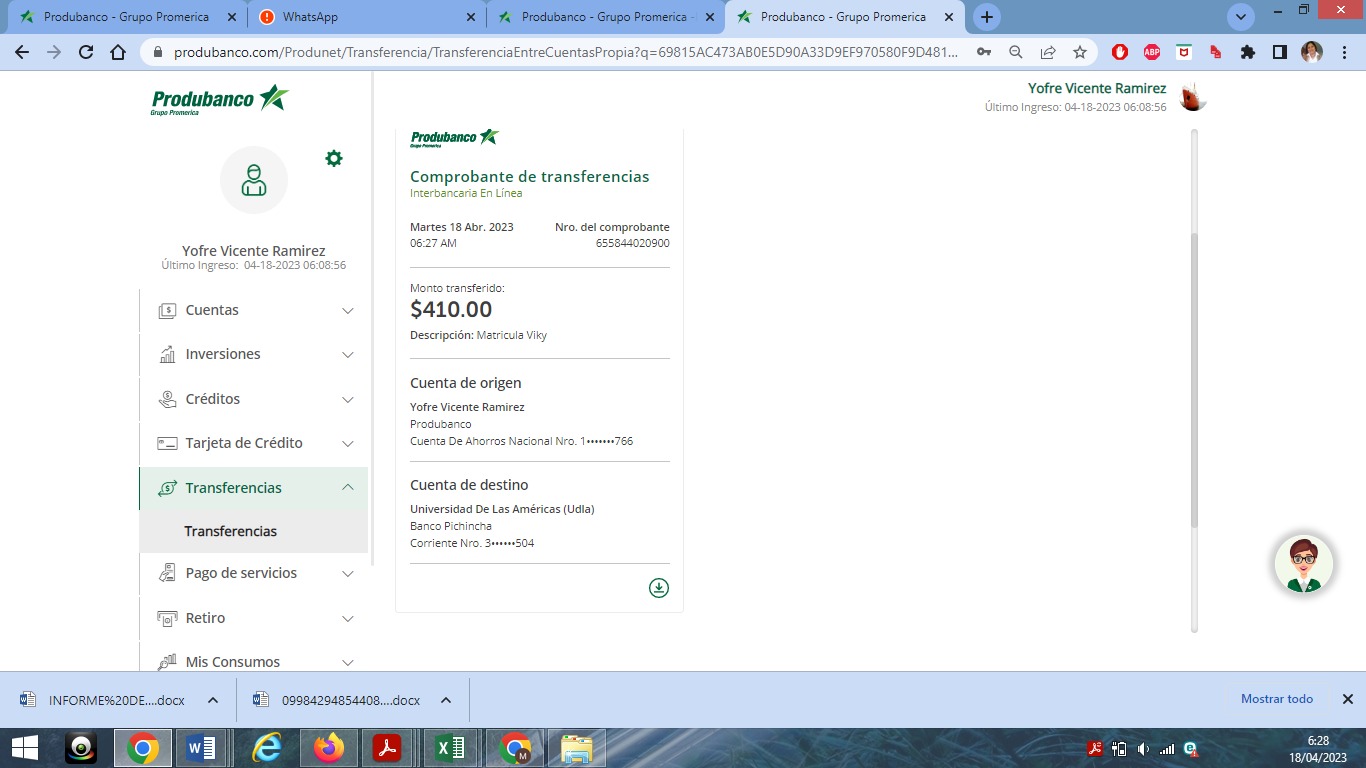Select the Transferencias submenu item
1366x768 pixels.
point(231,531)
